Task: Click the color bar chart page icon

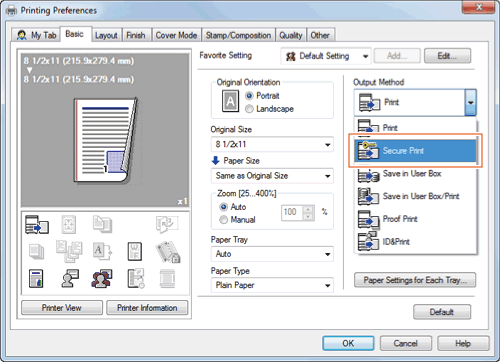Action: coord(36,279)
